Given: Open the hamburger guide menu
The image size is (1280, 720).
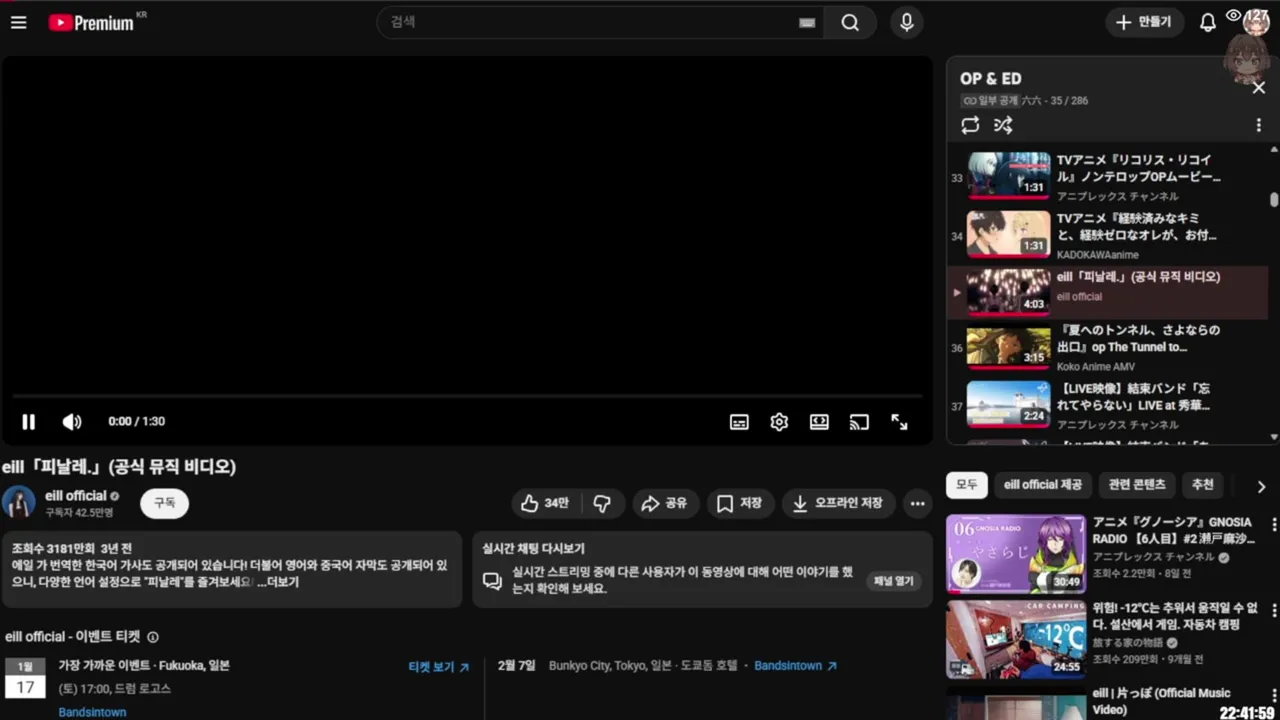Looking at the screenshot, I should point(18,22).
